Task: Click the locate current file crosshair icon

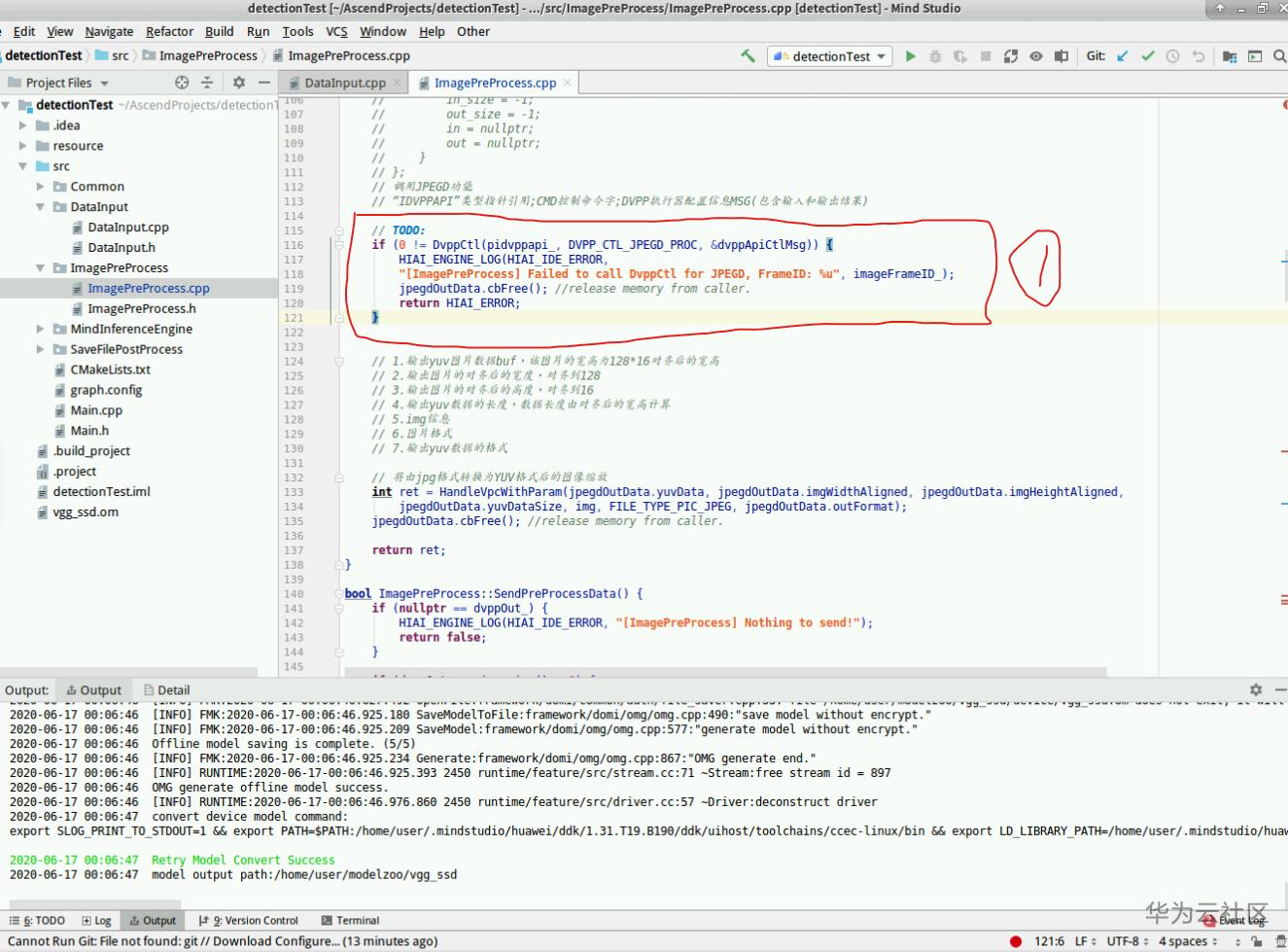Action: pyautogui.click(x=182, y=83)
